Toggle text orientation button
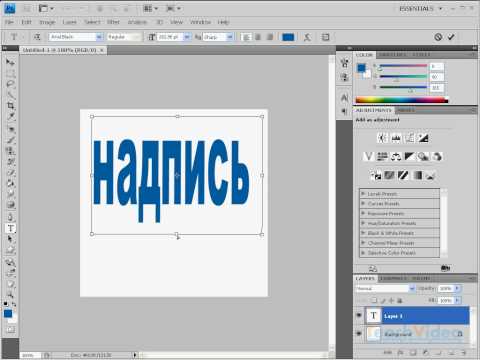The image size is (480, 360). tap(37, 37)
